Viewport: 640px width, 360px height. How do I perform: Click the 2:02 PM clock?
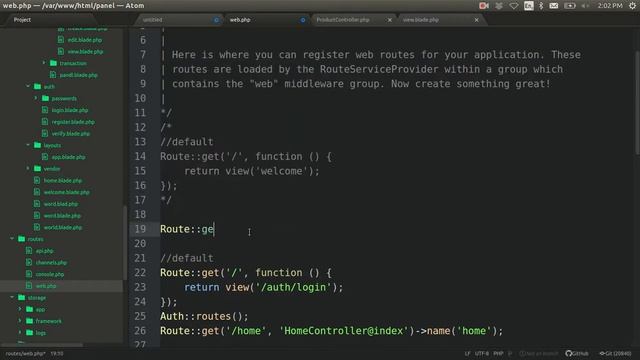pos(610,6)
